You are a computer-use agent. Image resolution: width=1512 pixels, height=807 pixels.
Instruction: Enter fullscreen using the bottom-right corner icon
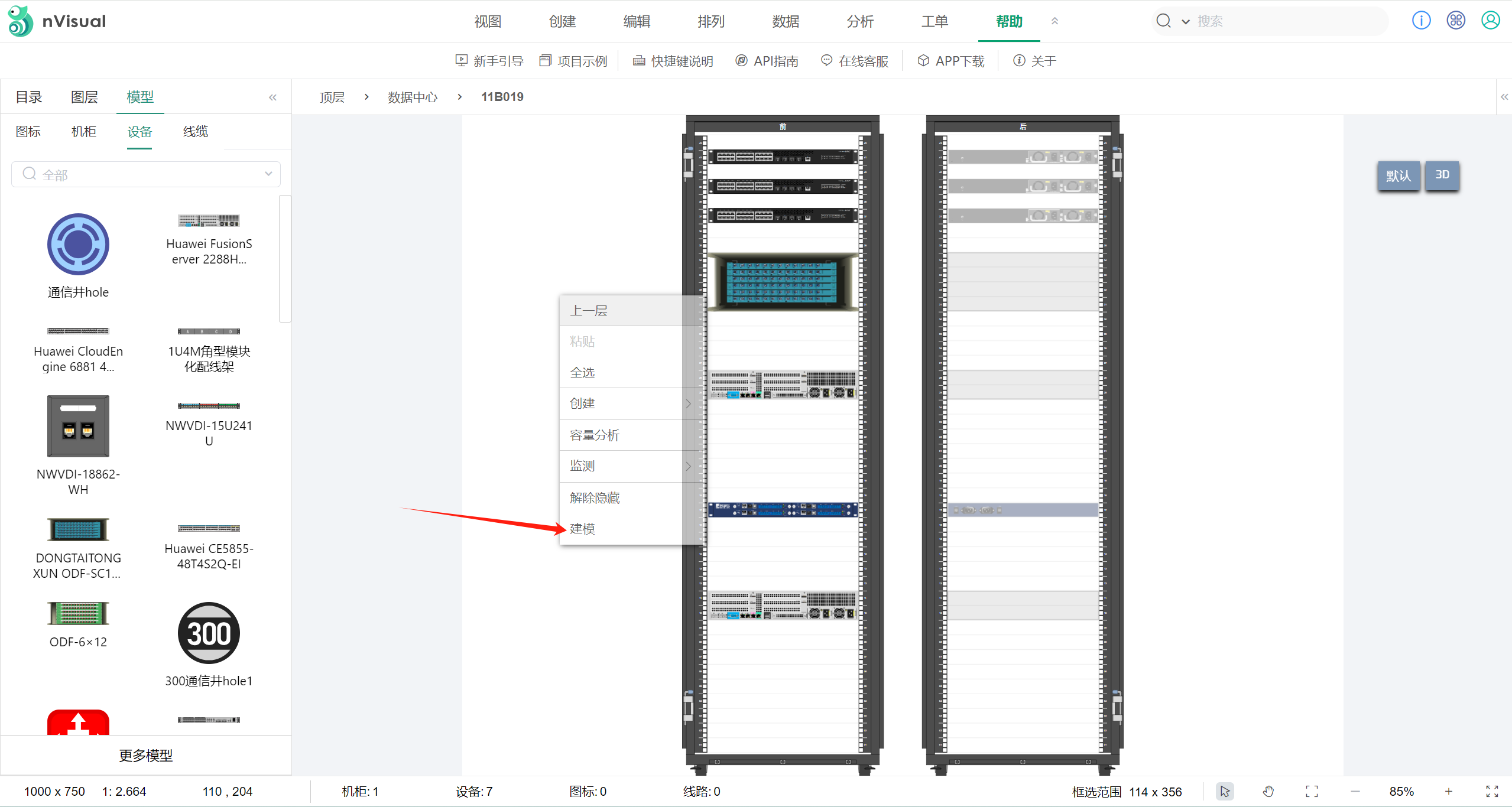(1491, 791)
